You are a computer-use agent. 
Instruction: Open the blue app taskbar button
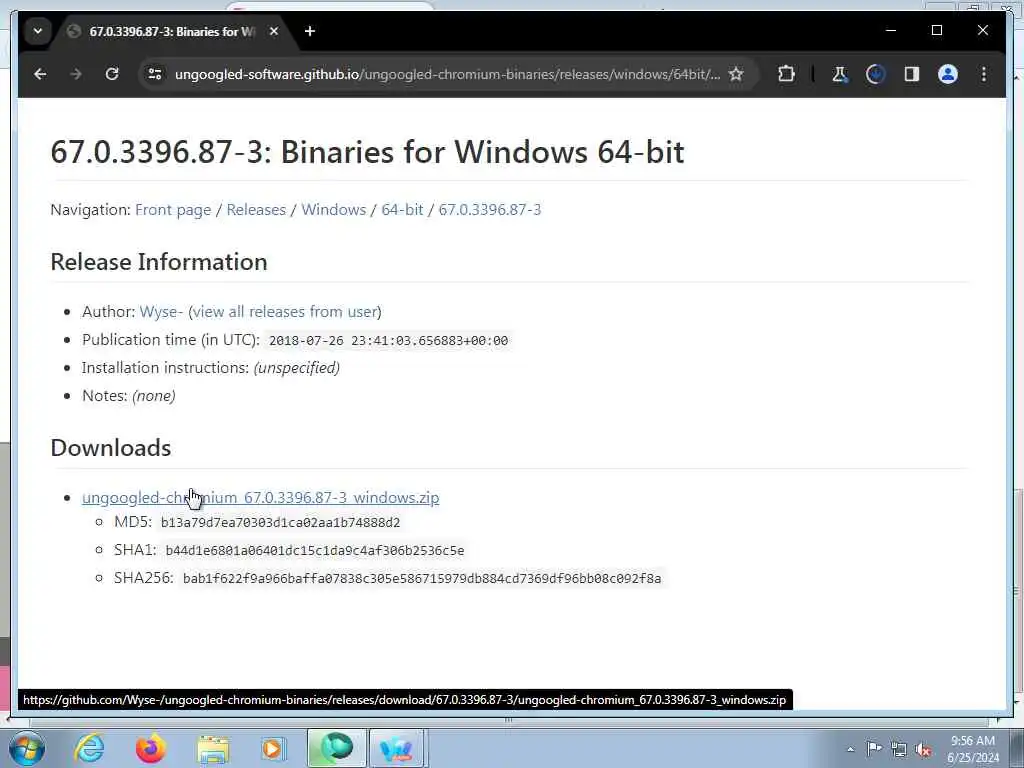point(398,748)
